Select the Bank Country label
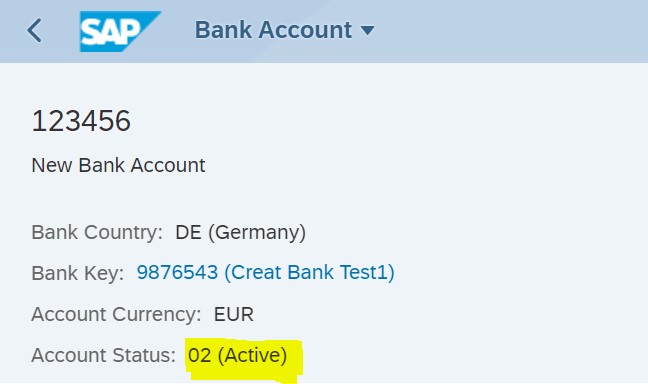Viewport: 648px width, 384px height. [97, 232]
